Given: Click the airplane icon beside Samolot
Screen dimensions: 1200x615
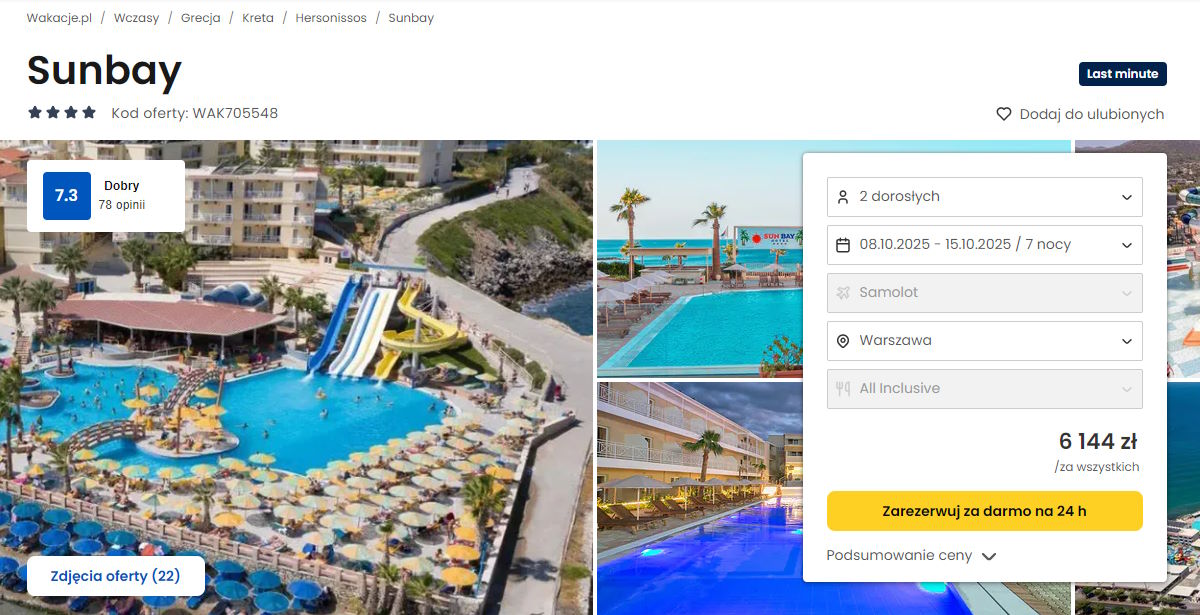Looking at the screenshot, I should point(842,293).
